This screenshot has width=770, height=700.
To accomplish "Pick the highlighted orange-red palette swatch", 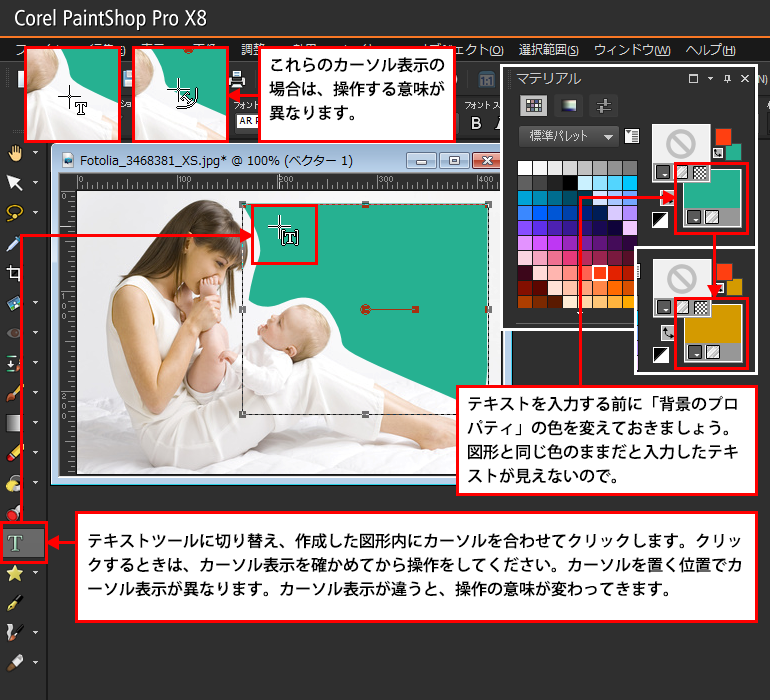I will [600, 273].
